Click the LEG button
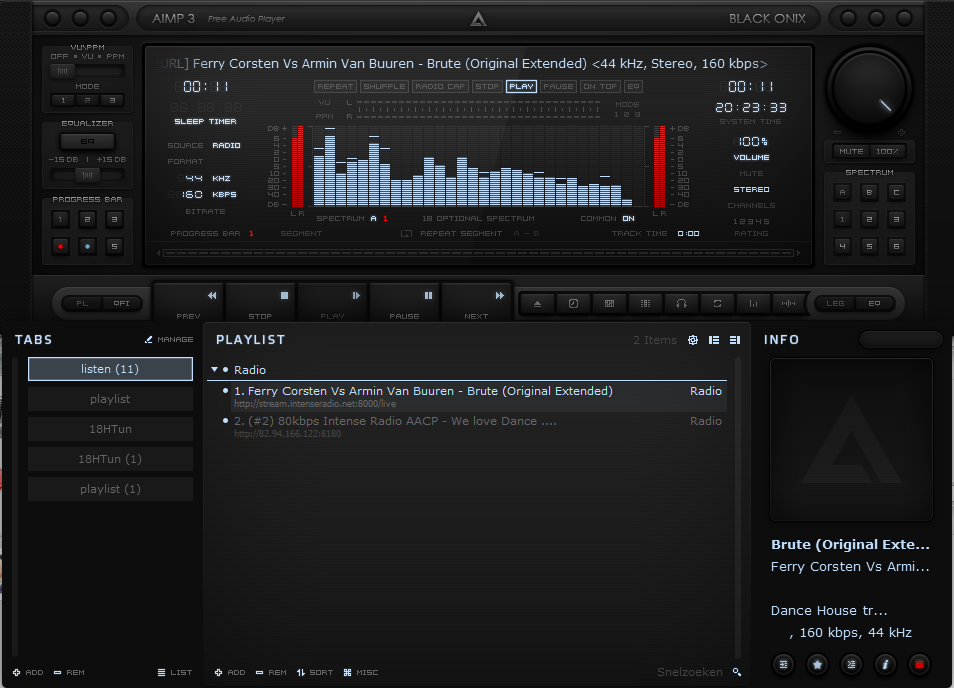Image resolution: width=954 pixels, height=688 pixels. (x=835, y=303)
